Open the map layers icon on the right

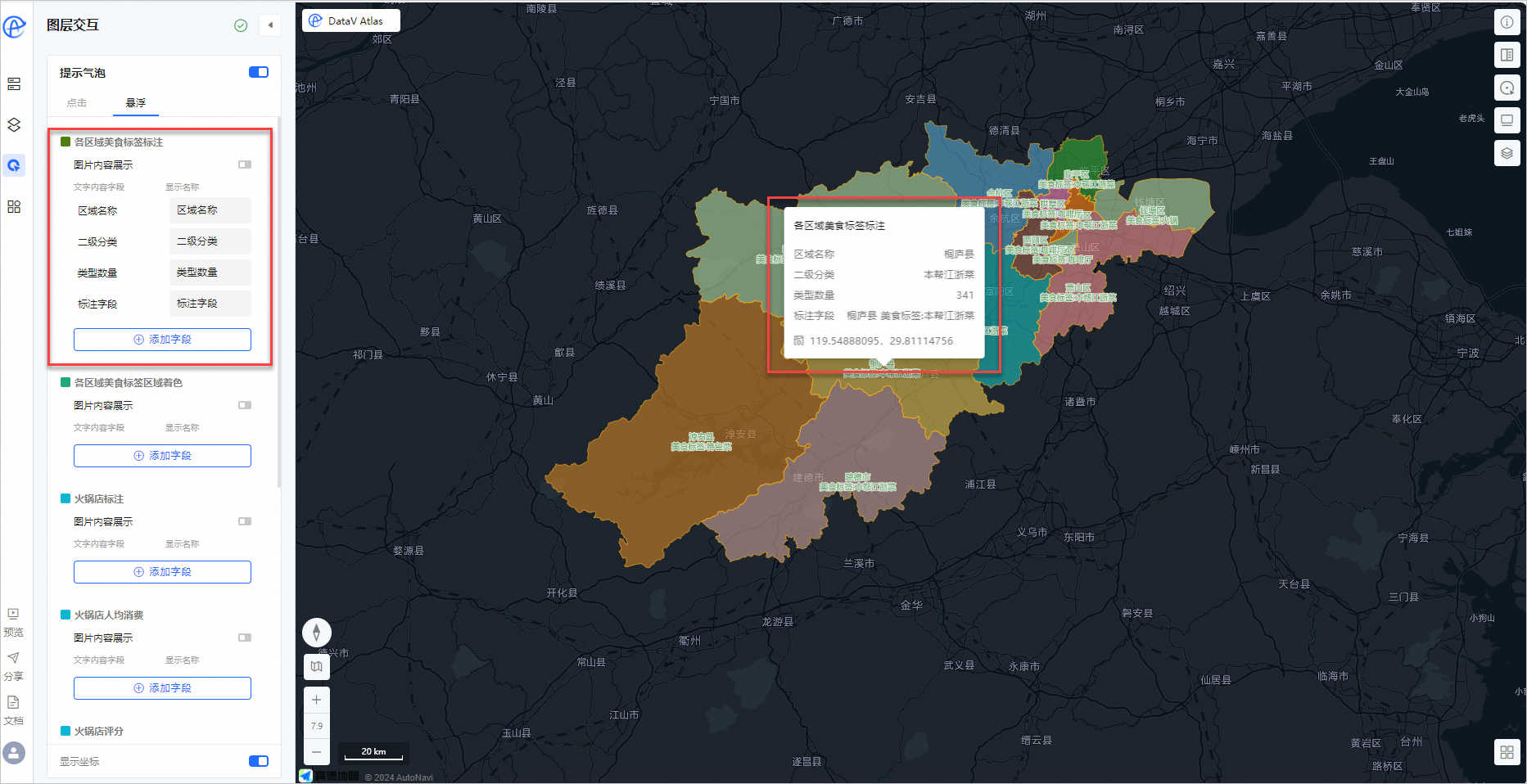pyautogui.click(x=1507, y=153)
